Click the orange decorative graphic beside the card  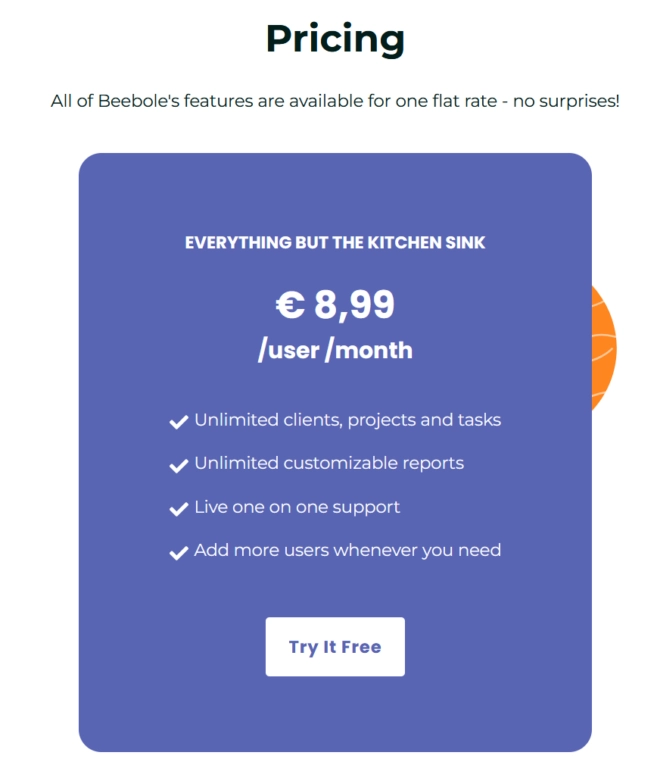coord(603,347)
